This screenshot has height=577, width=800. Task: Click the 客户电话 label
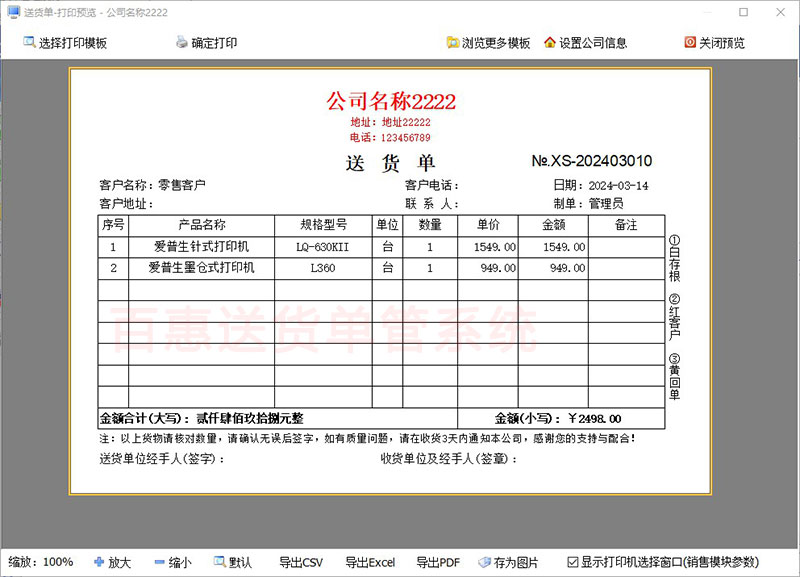[x=432, y=185]
